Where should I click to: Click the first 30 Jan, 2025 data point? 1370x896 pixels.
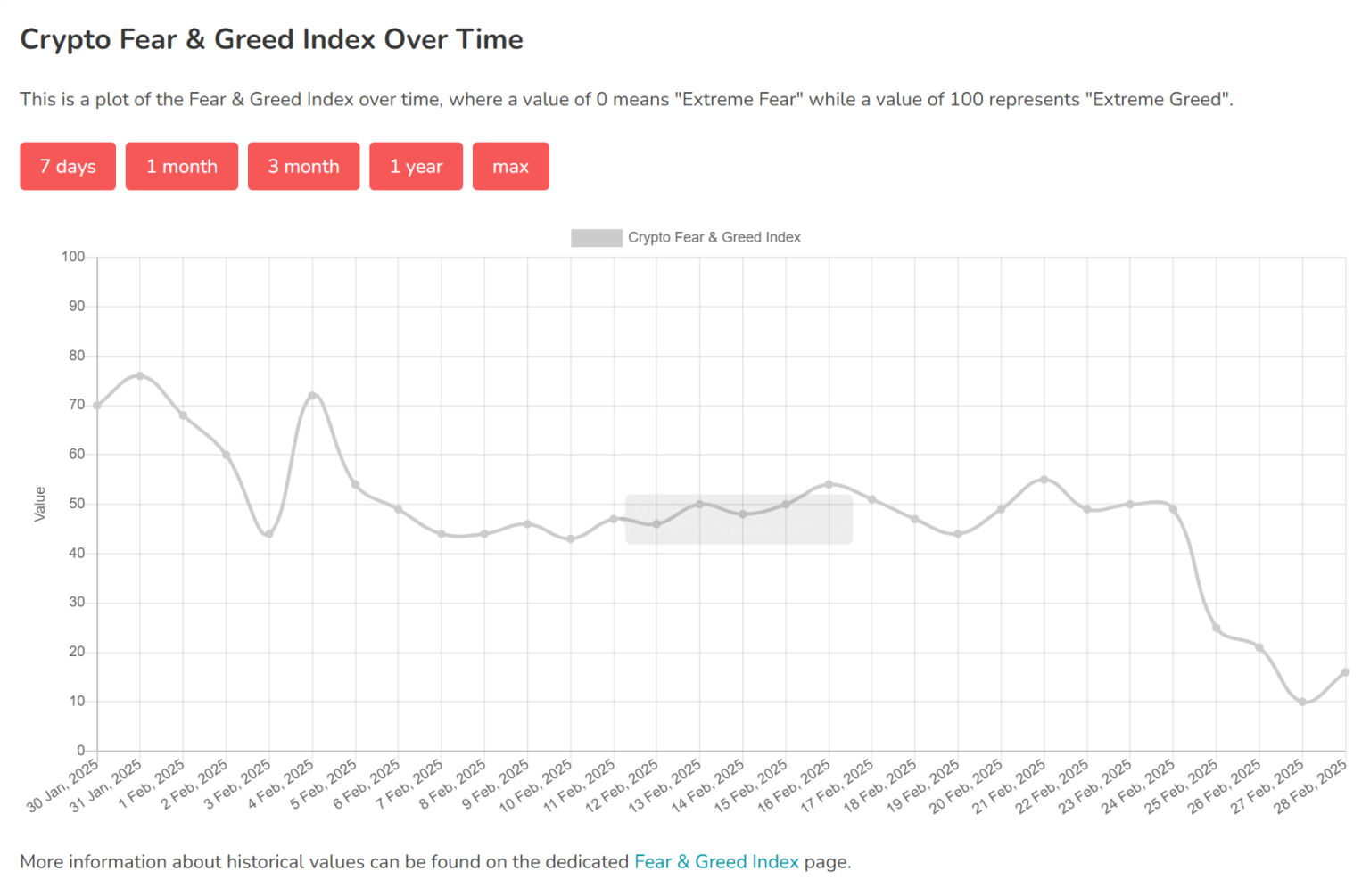coord(97,406)
